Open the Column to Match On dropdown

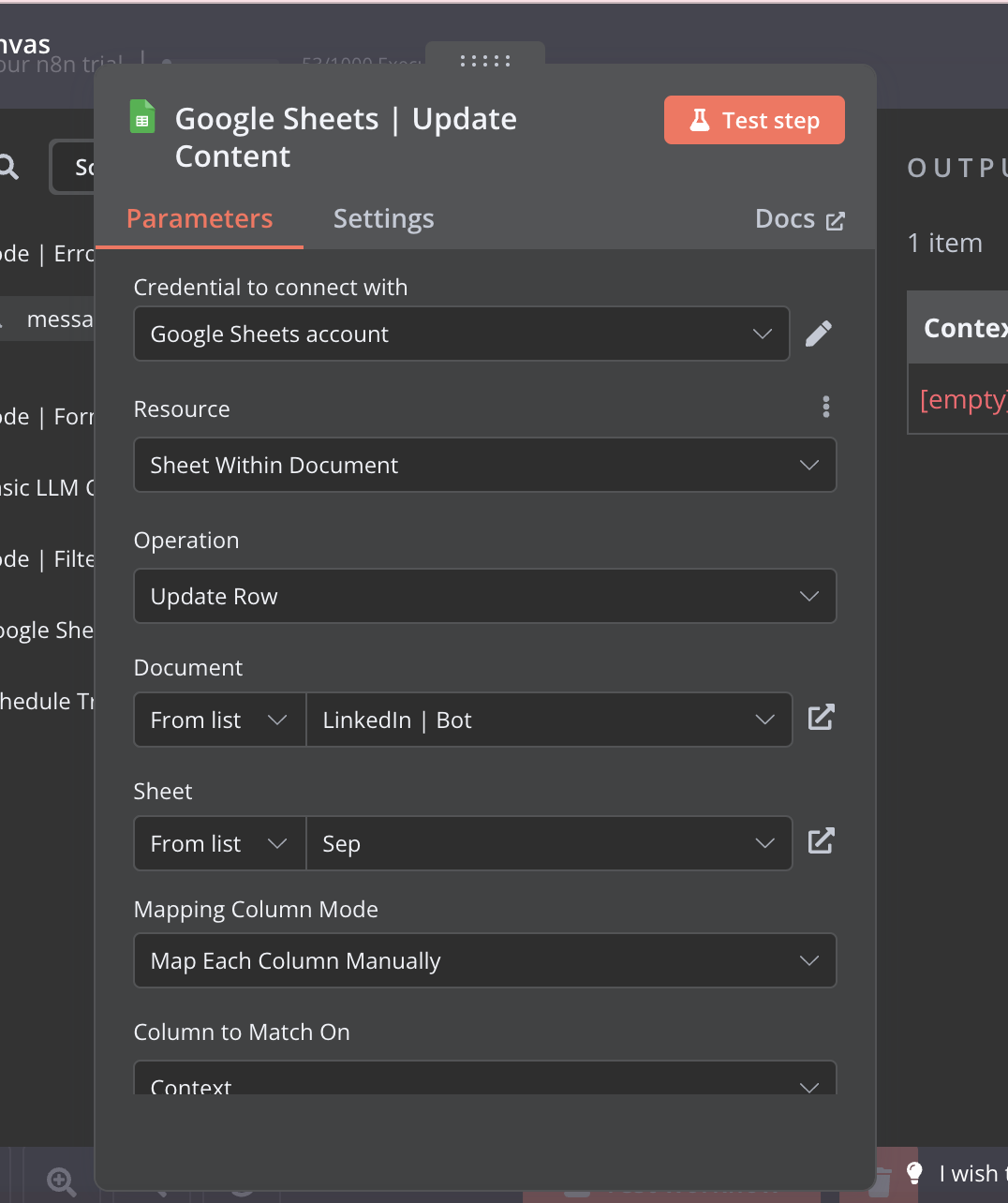tap(485, 1078)
